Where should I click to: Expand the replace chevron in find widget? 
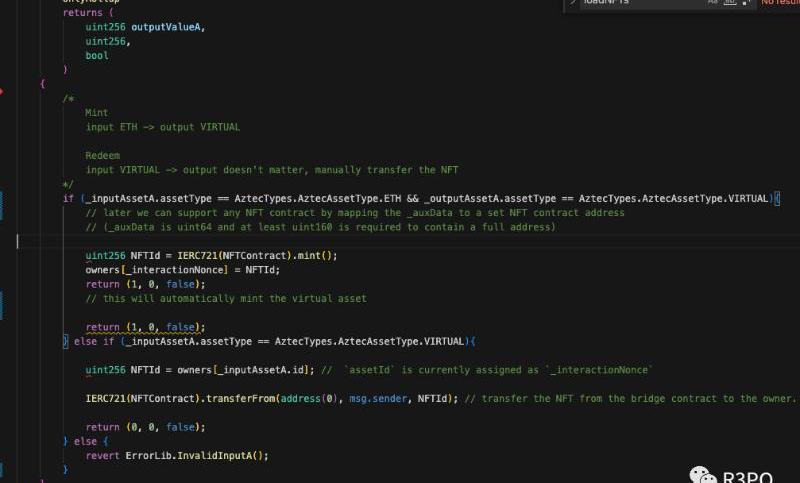coord(573,3)
